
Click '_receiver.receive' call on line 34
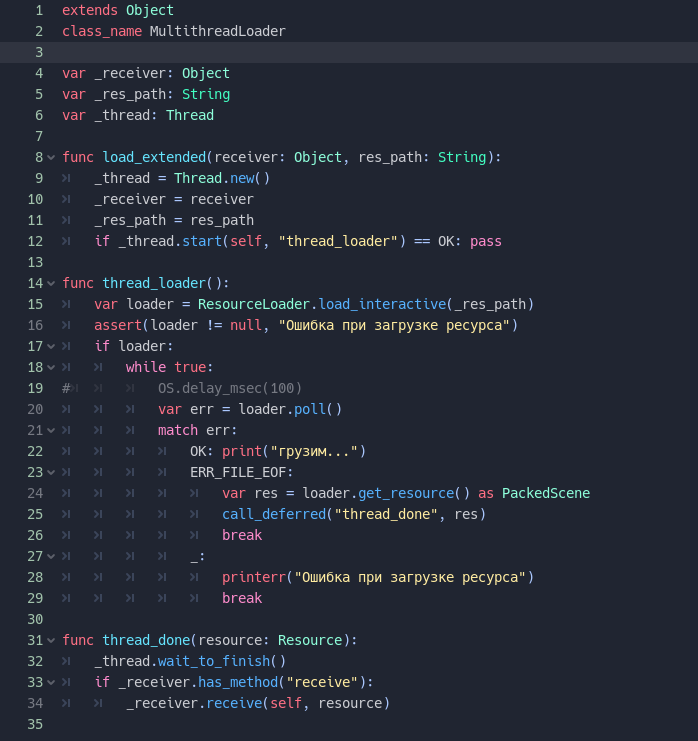[x=194, y=703]
